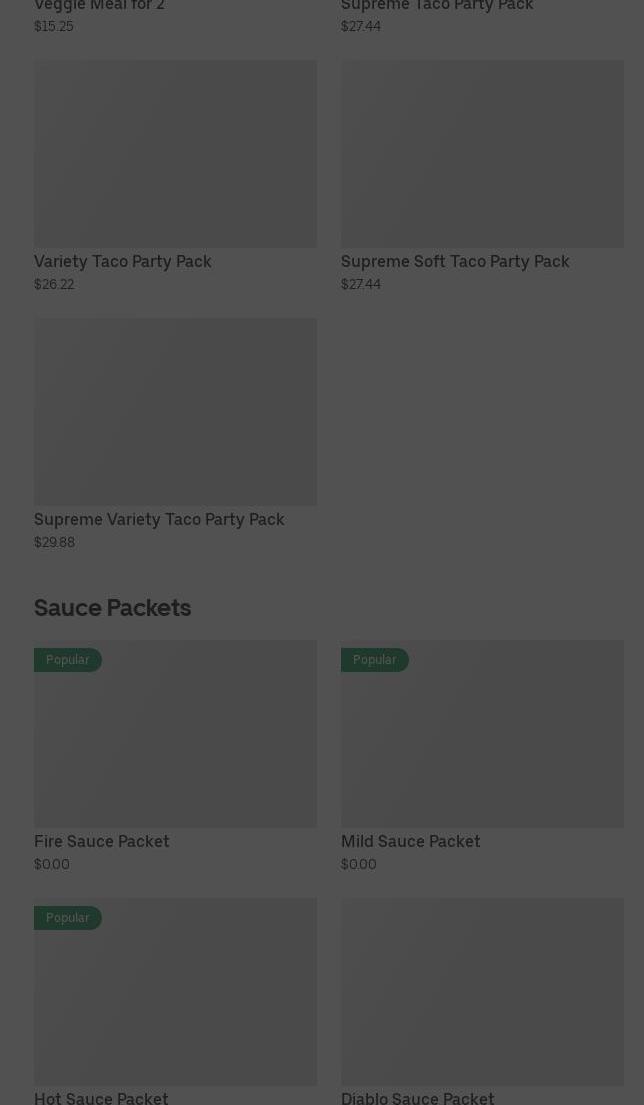
Task: Open the Fire Sauce Packet title link
Action: (102, 841)
